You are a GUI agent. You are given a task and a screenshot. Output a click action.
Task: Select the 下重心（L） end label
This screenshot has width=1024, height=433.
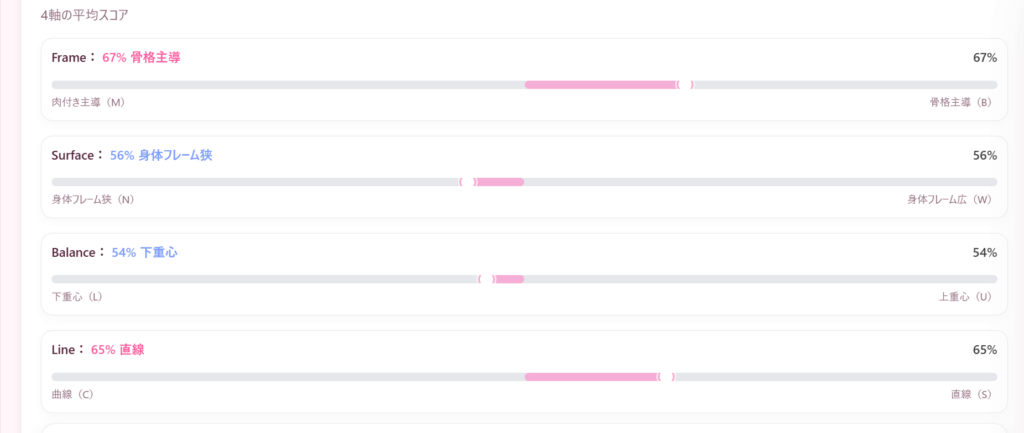tap(77, 297)
